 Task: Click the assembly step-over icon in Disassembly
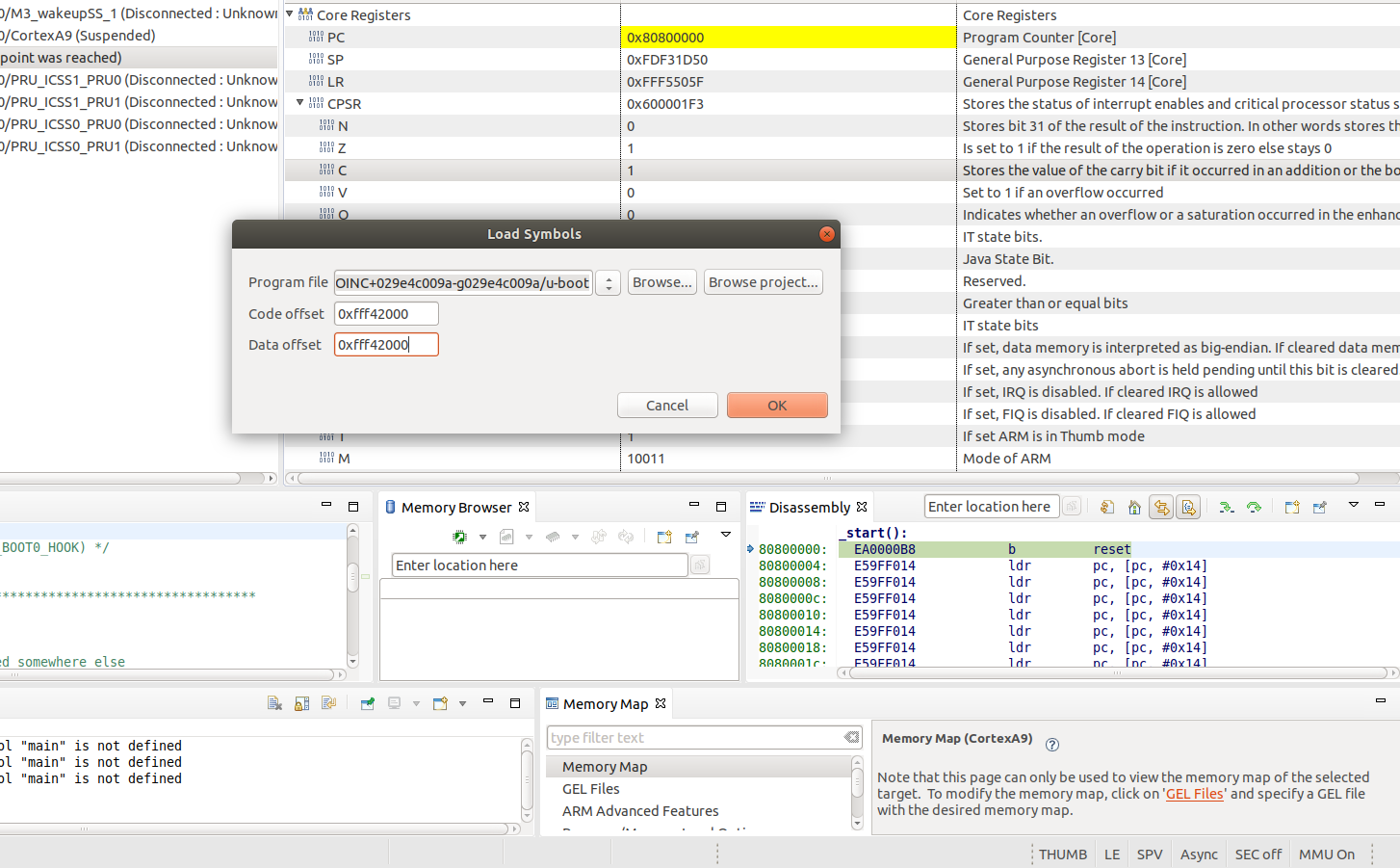coord(1254,508)
